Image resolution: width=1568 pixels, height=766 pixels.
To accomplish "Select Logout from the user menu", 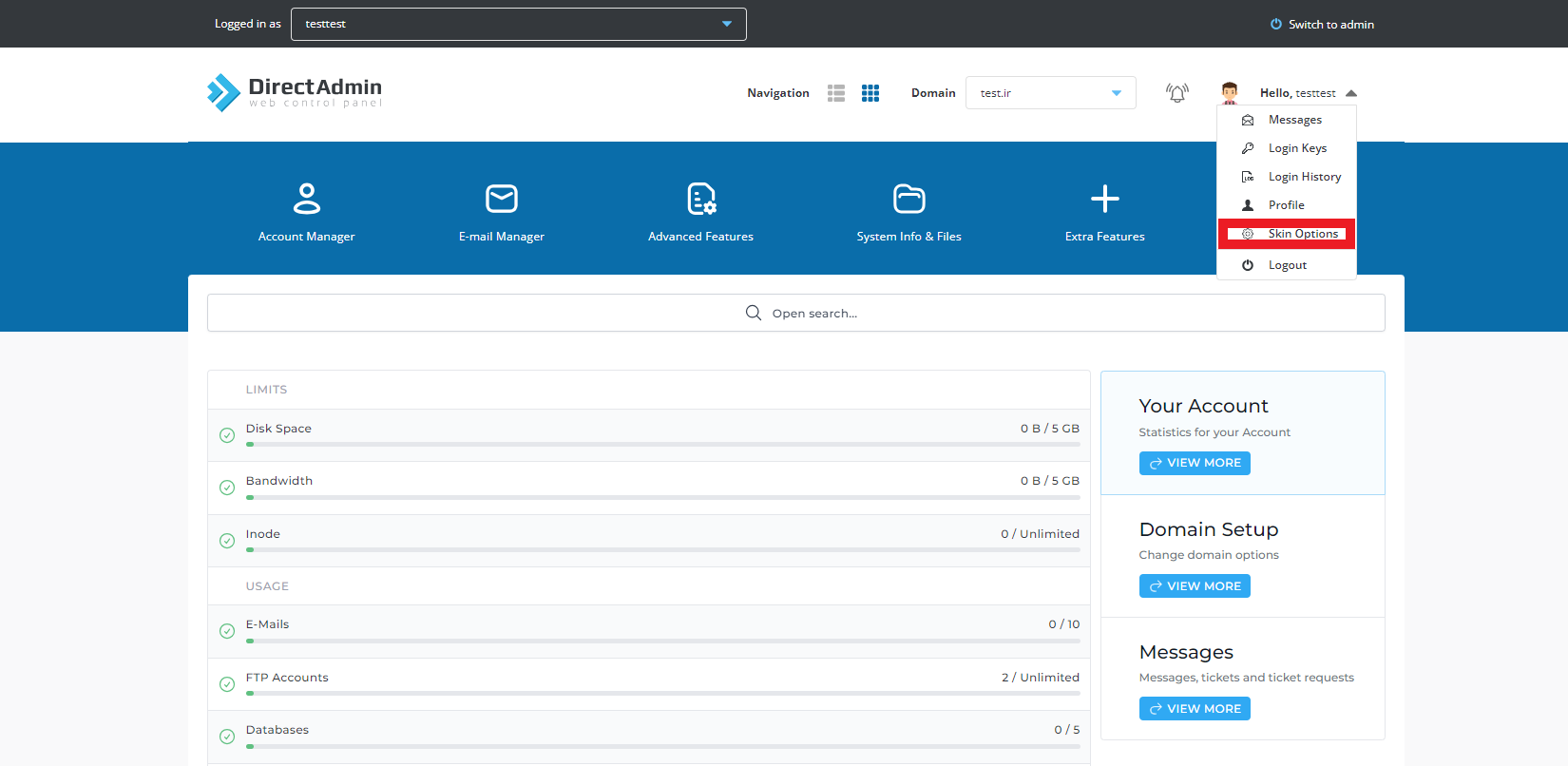I will tap(1287, 265).
